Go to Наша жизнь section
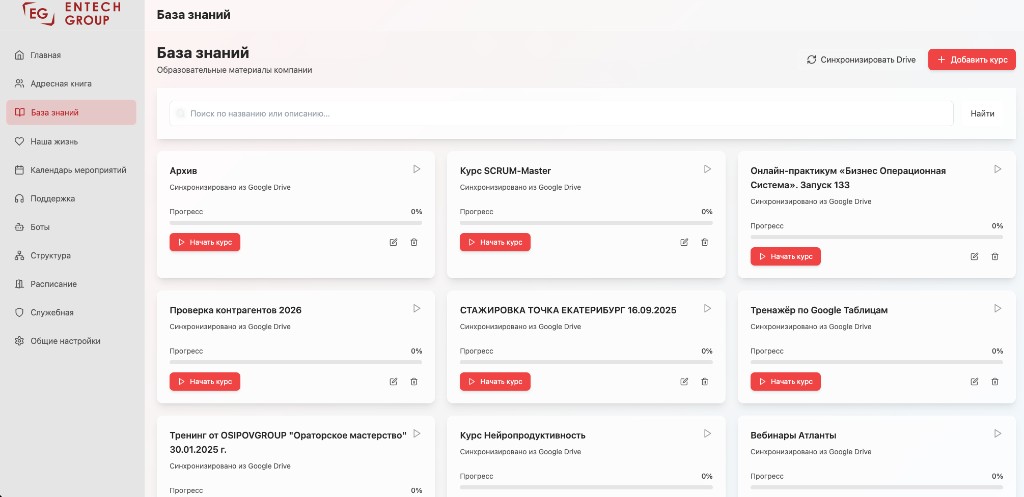Image resolution: width=1024 pixels, height=497 pixels. point(71,141)
